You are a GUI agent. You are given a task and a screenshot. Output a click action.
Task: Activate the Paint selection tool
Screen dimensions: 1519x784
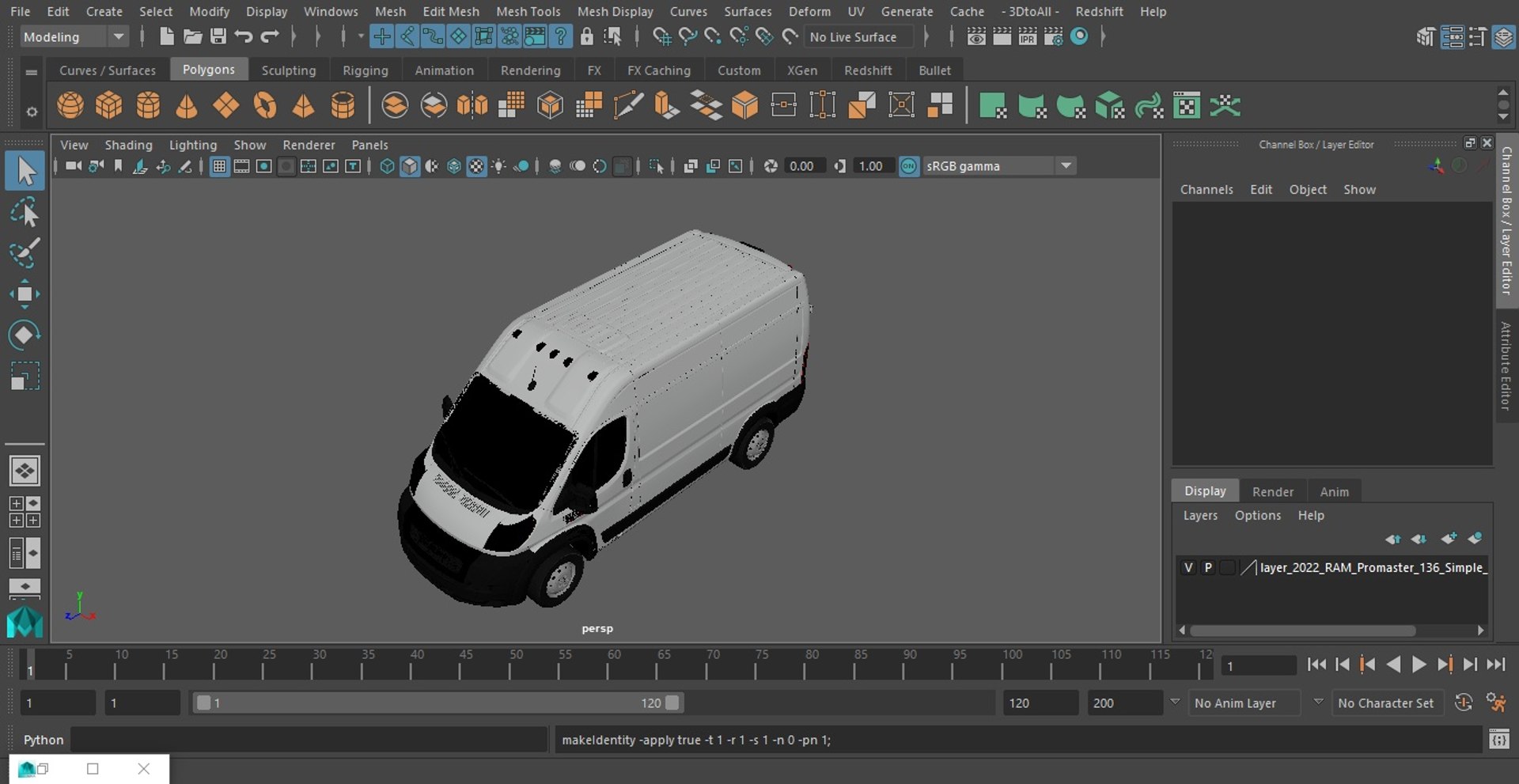coord(25,253)
